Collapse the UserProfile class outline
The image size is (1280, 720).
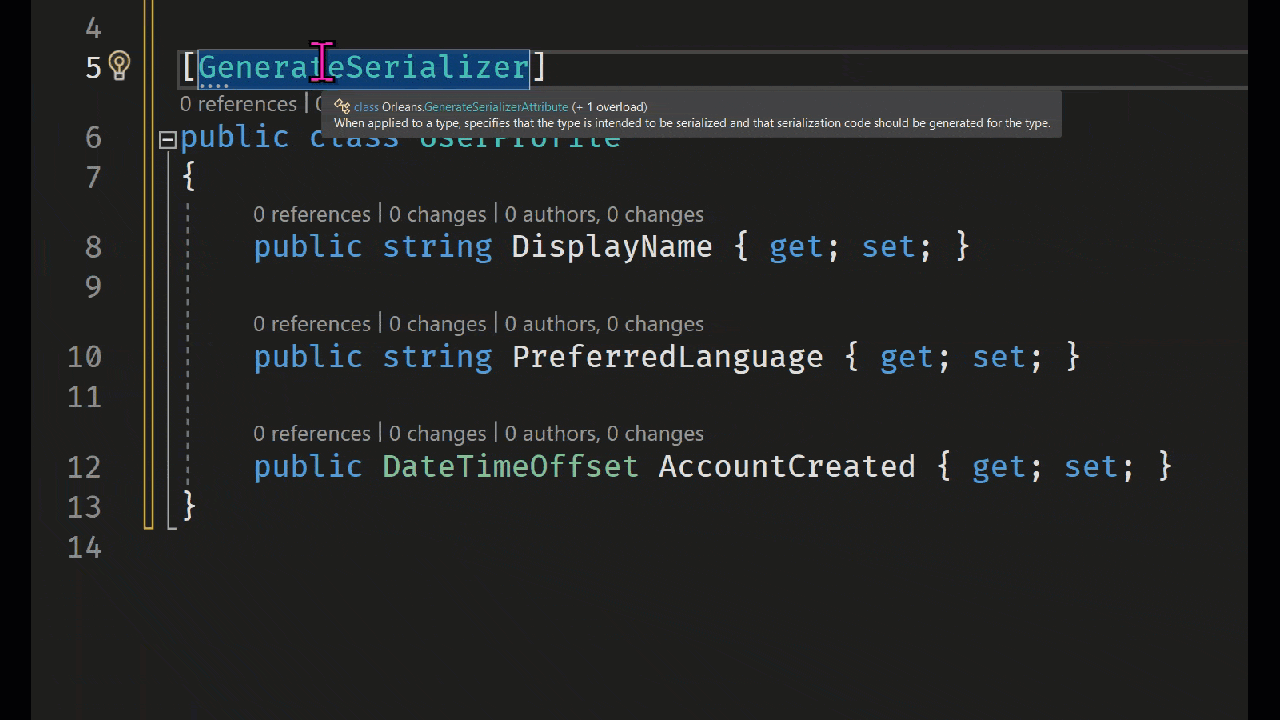tap(168, 140)
